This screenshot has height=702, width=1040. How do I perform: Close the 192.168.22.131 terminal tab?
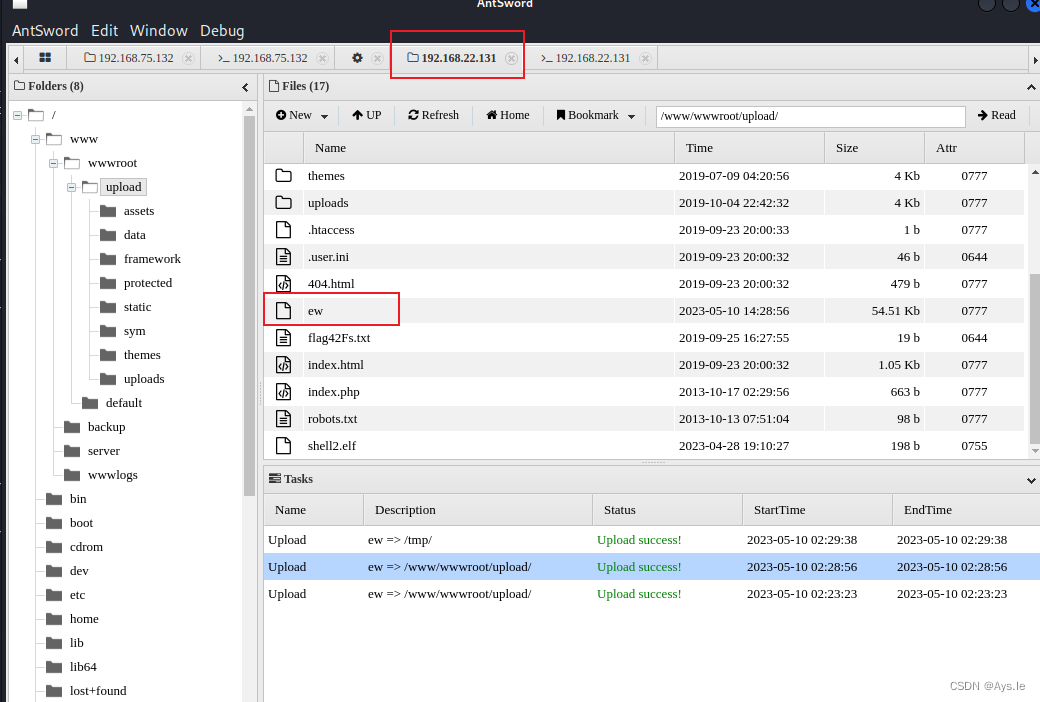[645, 58]
